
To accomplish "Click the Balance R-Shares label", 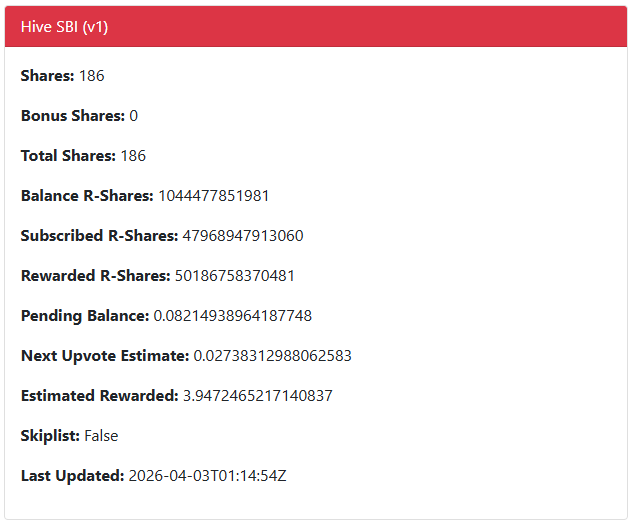I will click(x=87, y=196).
